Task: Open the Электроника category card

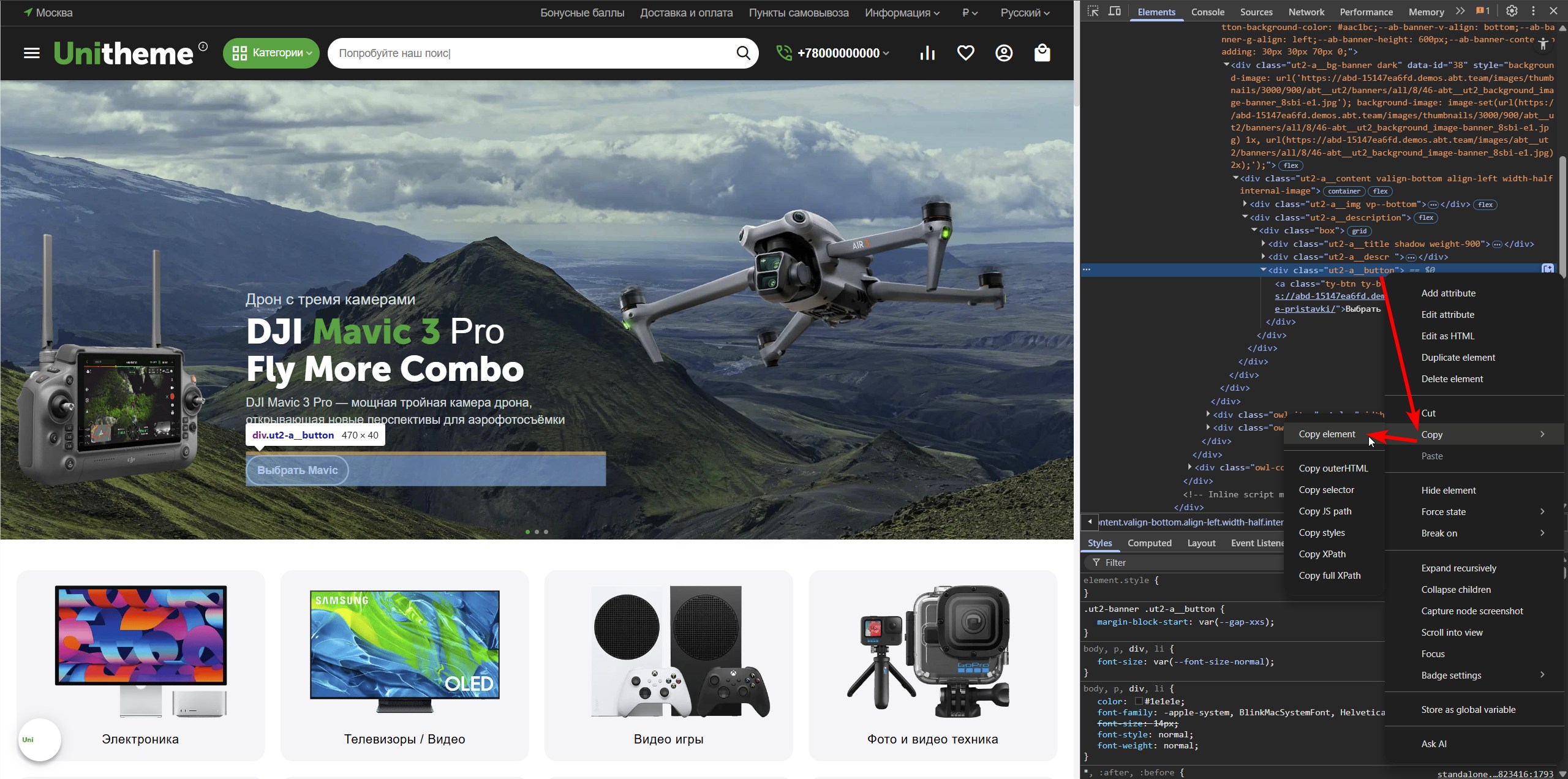Action: click(x=140, y=666)
